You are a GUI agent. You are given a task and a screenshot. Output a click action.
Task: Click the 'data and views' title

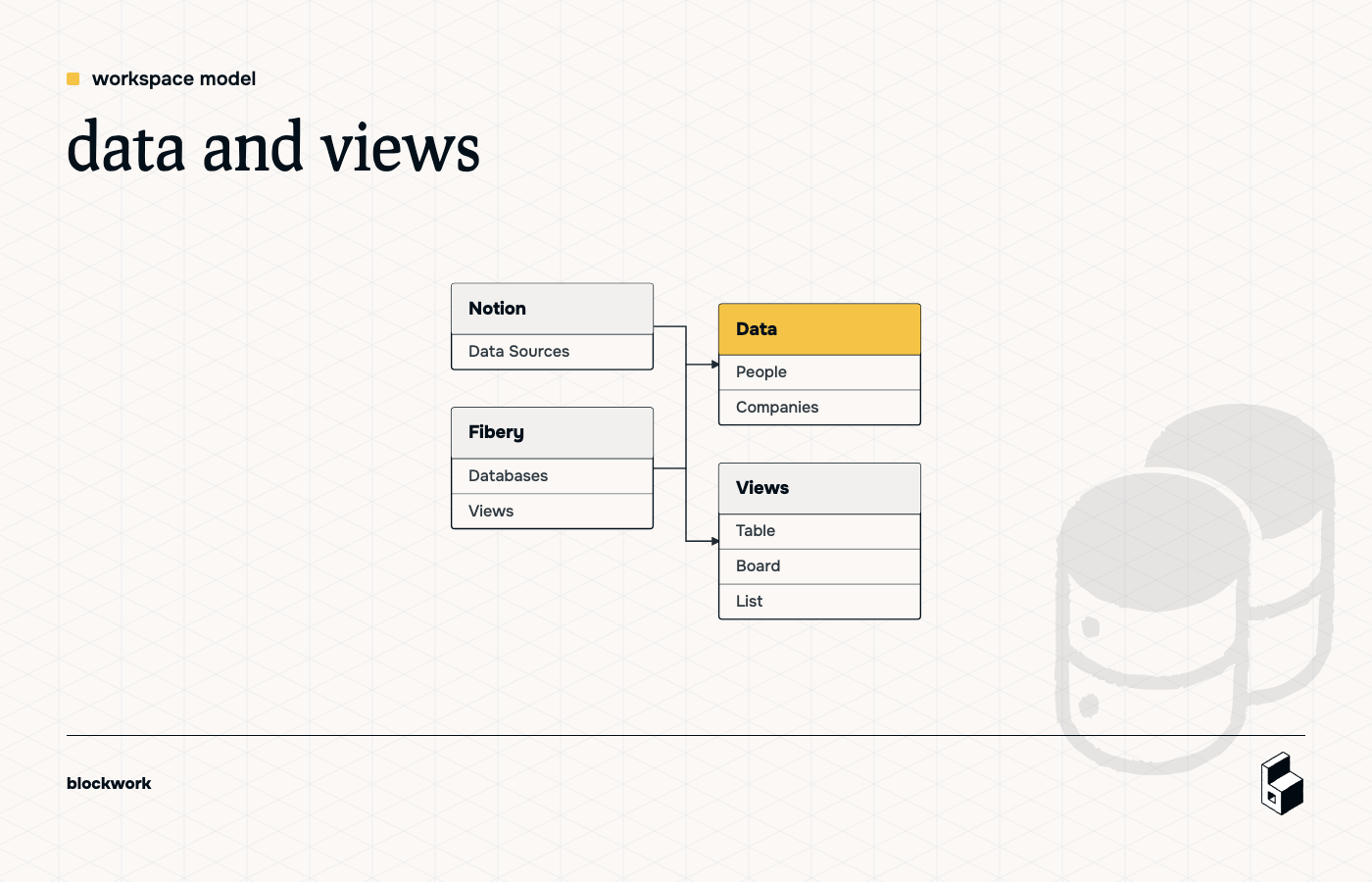tap(273, 147)
